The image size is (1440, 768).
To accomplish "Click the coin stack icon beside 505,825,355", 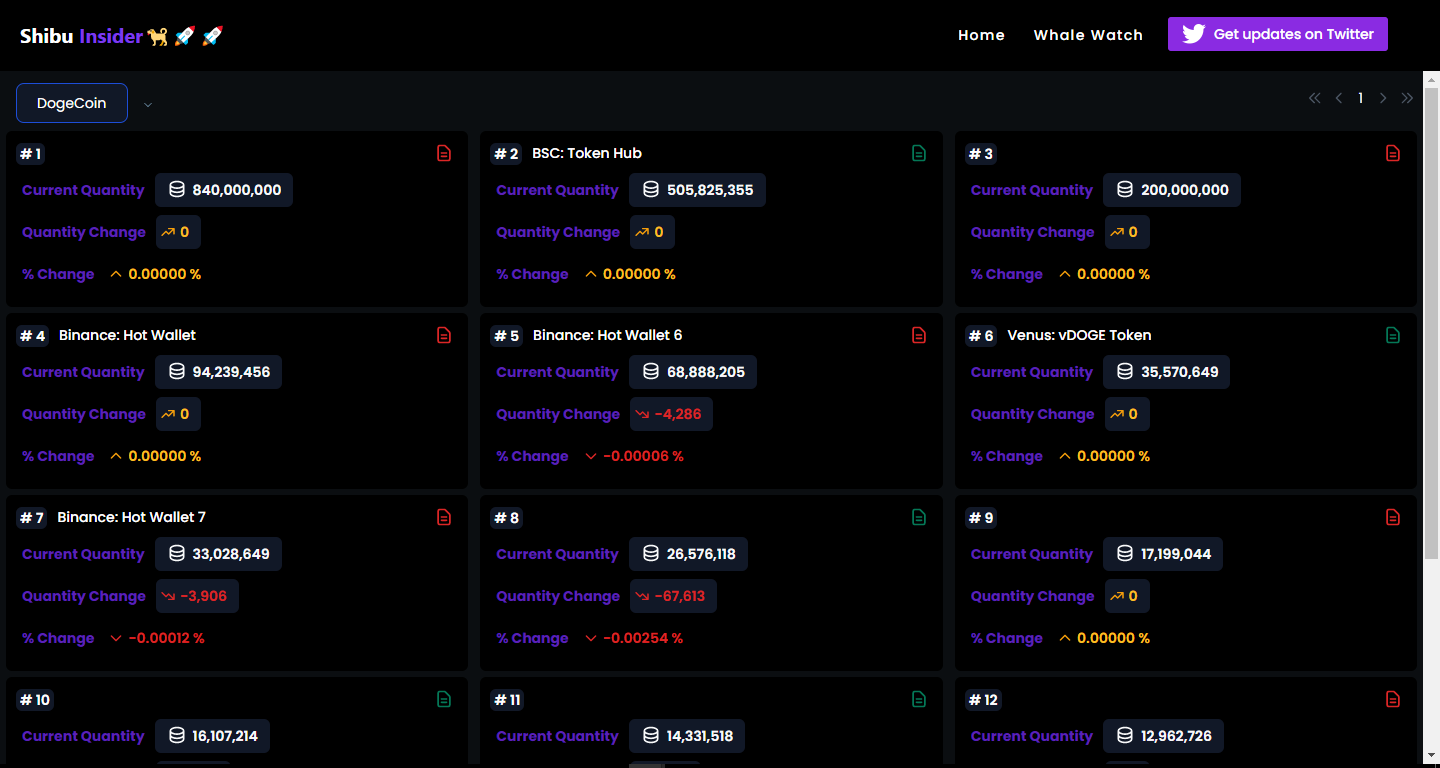I will pyautogui.click(x=651, y=190).
